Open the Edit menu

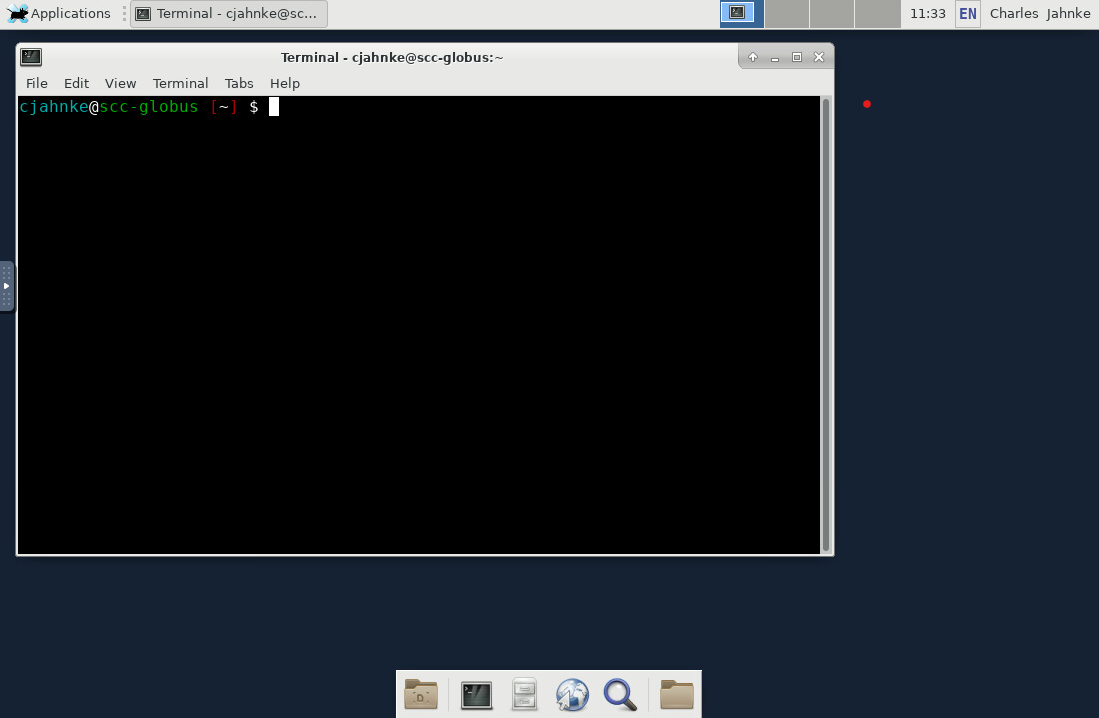(x=76, y=83)
